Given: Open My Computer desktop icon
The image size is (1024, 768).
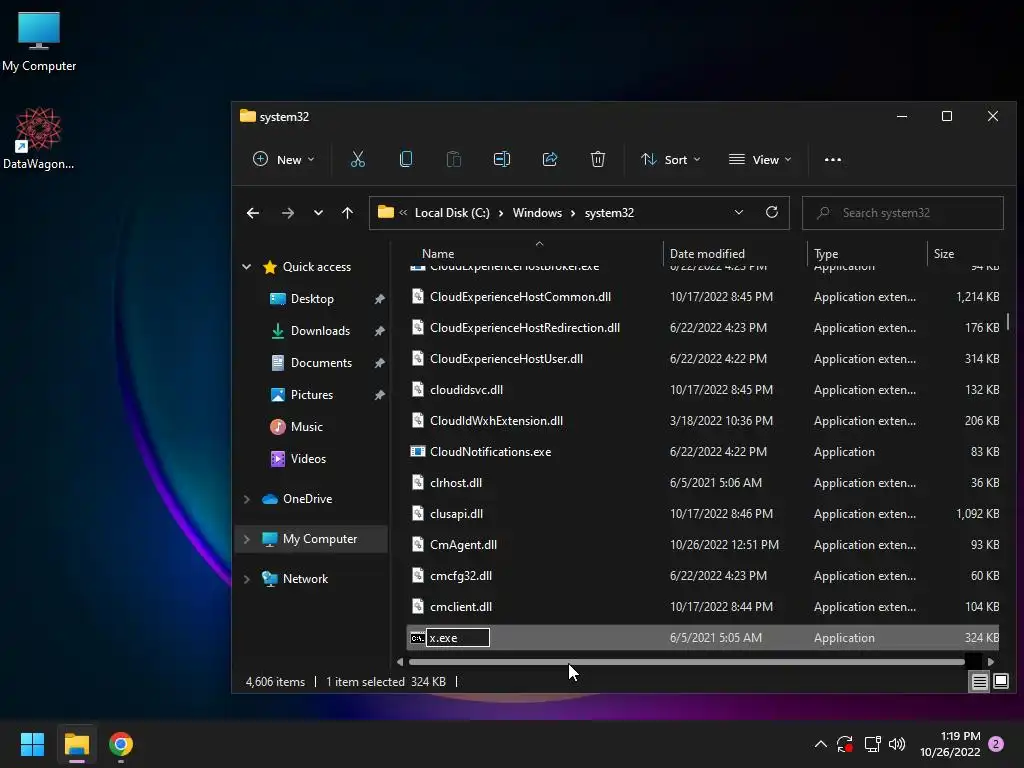Looking at the screenshot, I should pyautogui.click(x=39, y=42).
